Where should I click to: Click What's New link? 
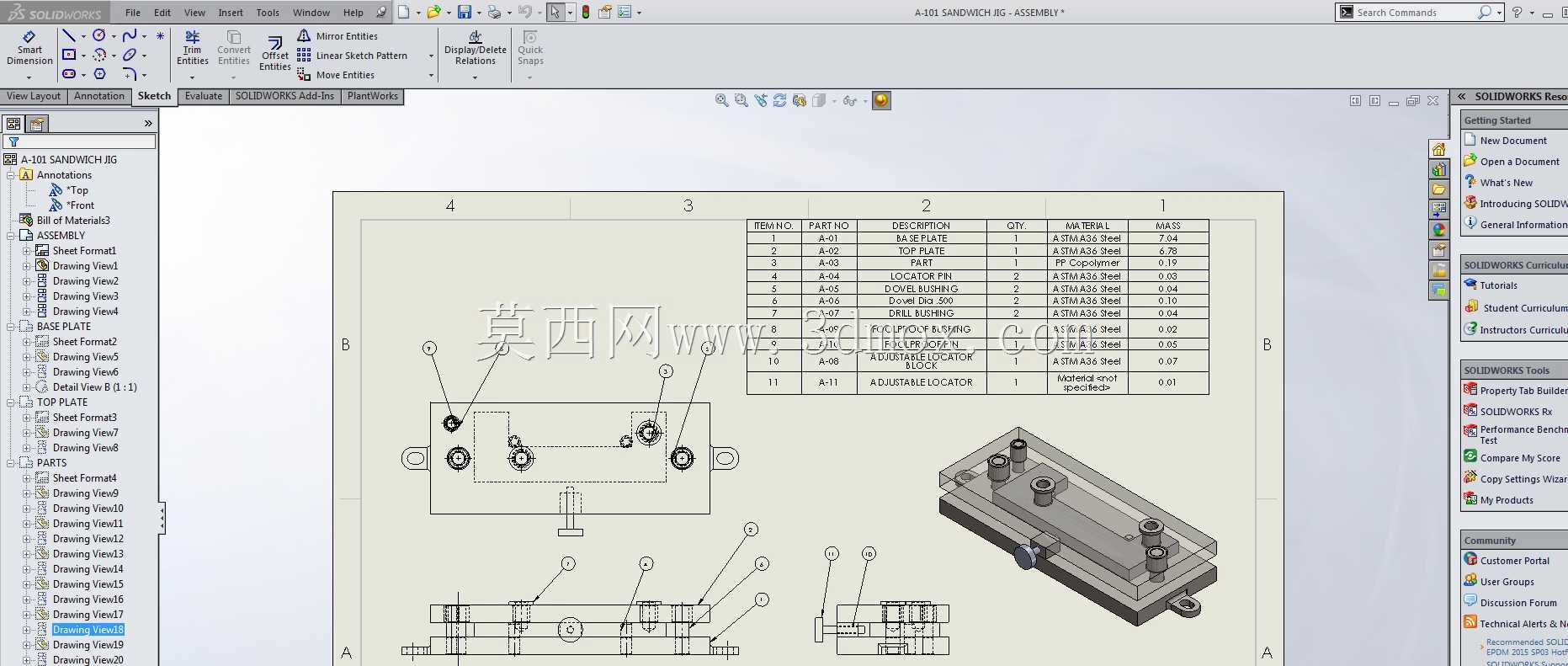tap(1507, 183)
